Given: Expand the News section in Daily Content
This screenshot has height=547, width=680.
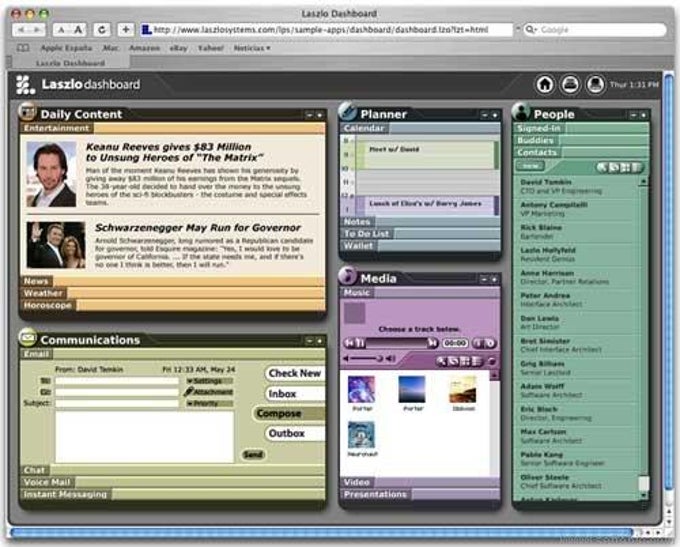Looking at the screenshot, I should [x=173, y=281].
